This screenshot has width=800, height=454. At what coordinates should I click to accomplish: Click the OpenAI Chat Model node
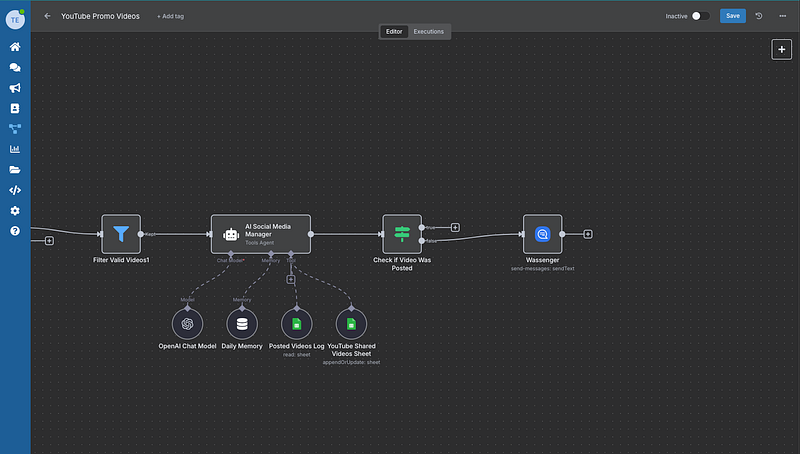[x=187, y=323]
